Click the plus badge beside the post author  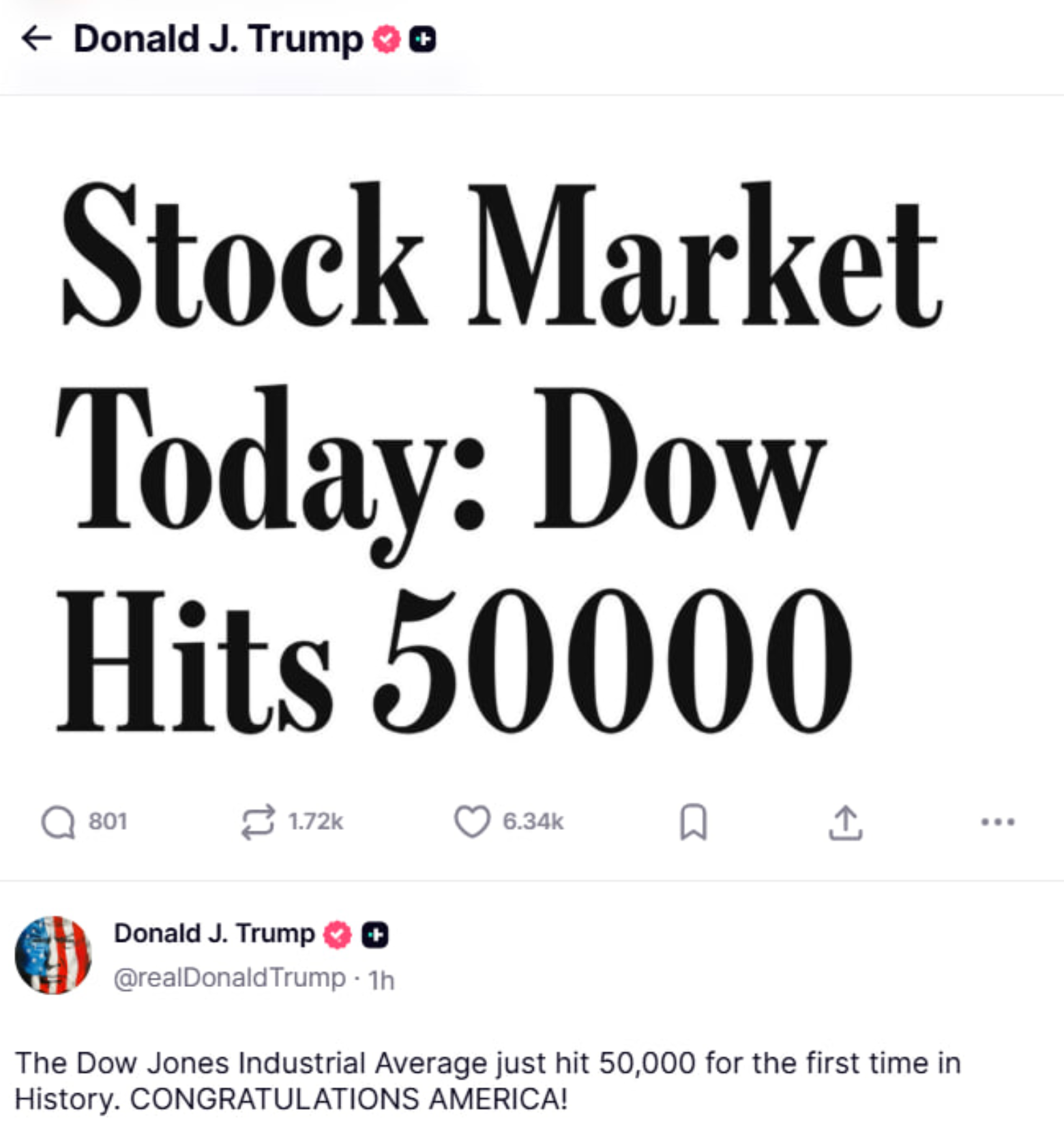[374, 934]
